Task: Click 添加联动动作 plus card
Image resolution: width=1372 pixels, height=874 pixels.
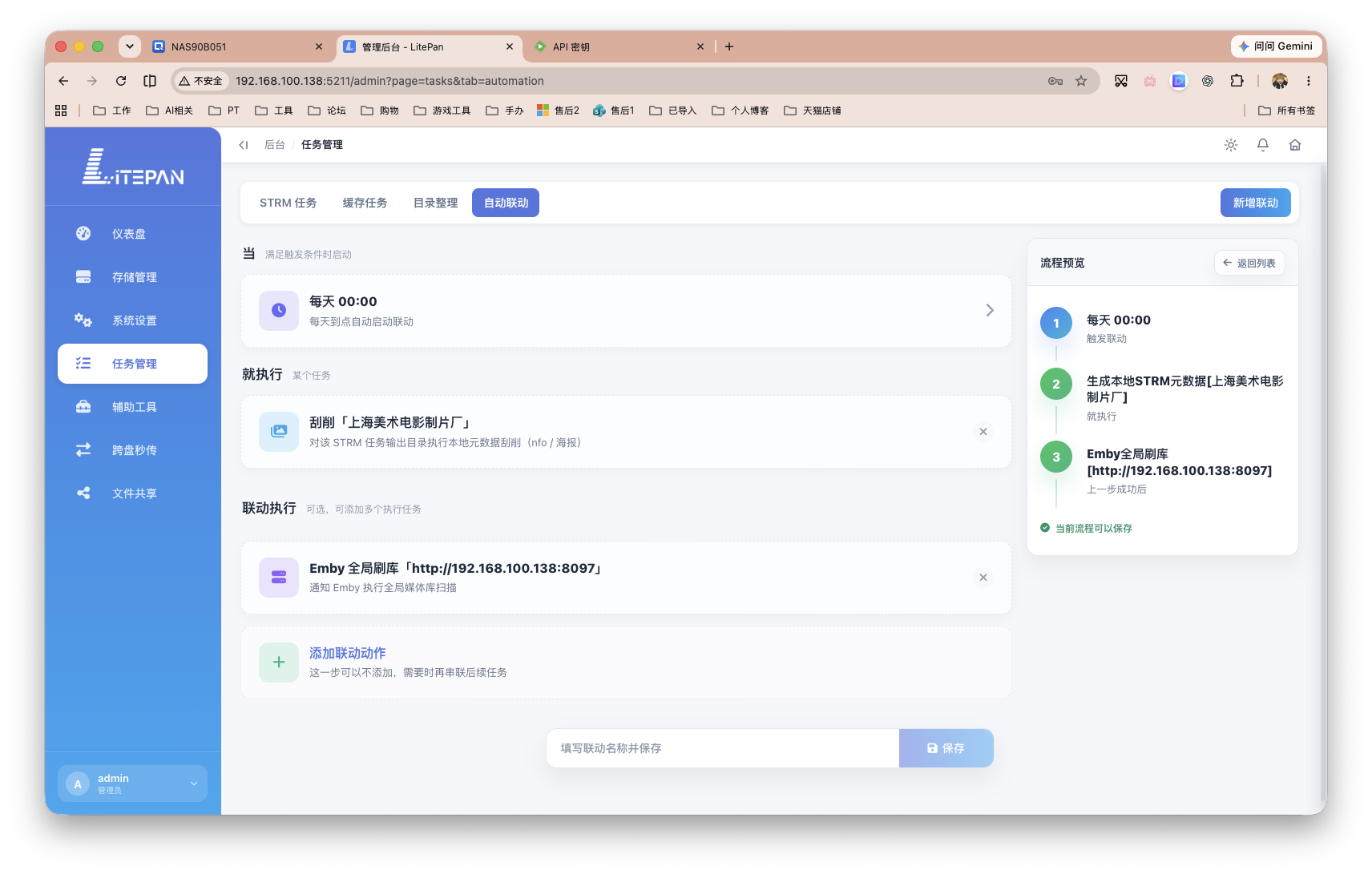Action: pos(626,663)
